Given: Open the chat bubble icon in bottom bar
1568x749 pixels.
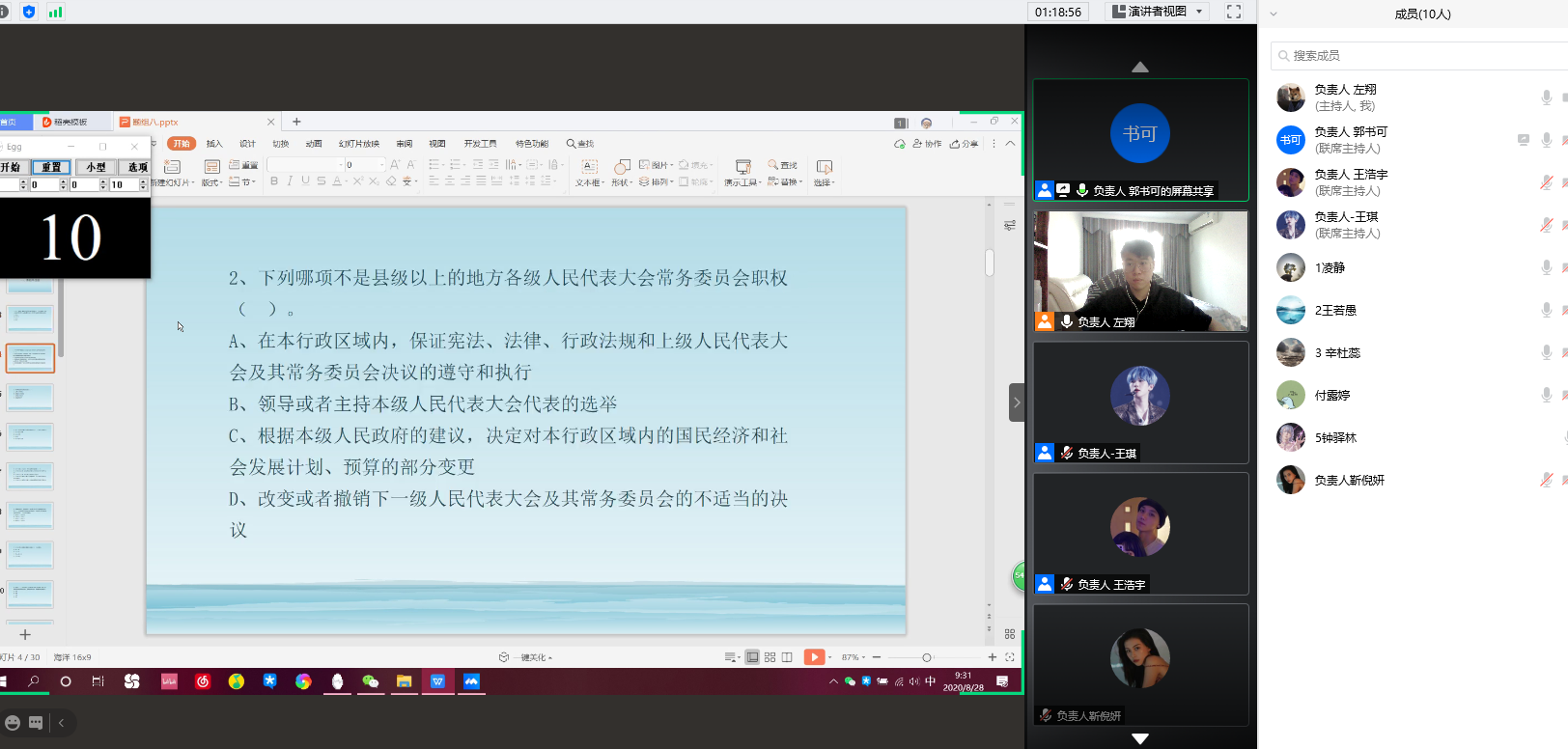Looking at the screenshot, I should pos(36,722).
